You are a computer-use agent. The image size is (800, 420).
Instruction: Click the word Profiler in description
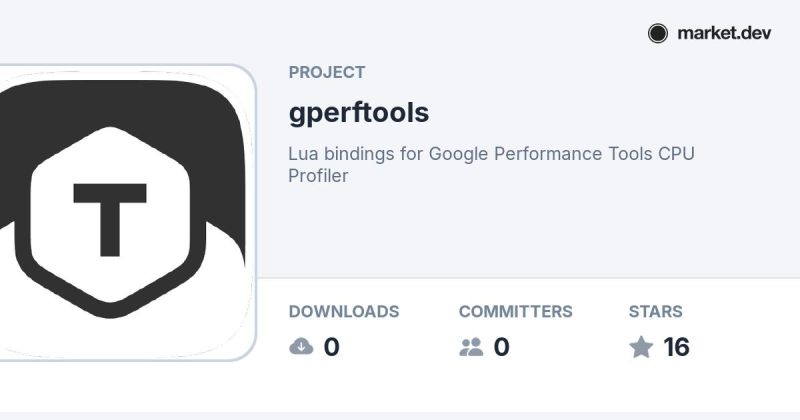click(x=318, y=176)
